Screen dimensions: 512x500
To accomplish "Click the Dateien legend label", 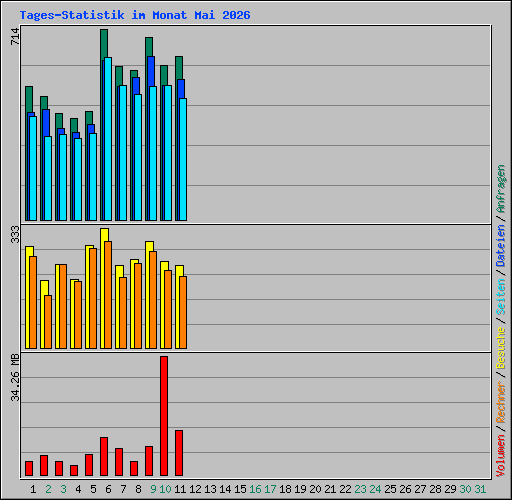I will (501, 246).
